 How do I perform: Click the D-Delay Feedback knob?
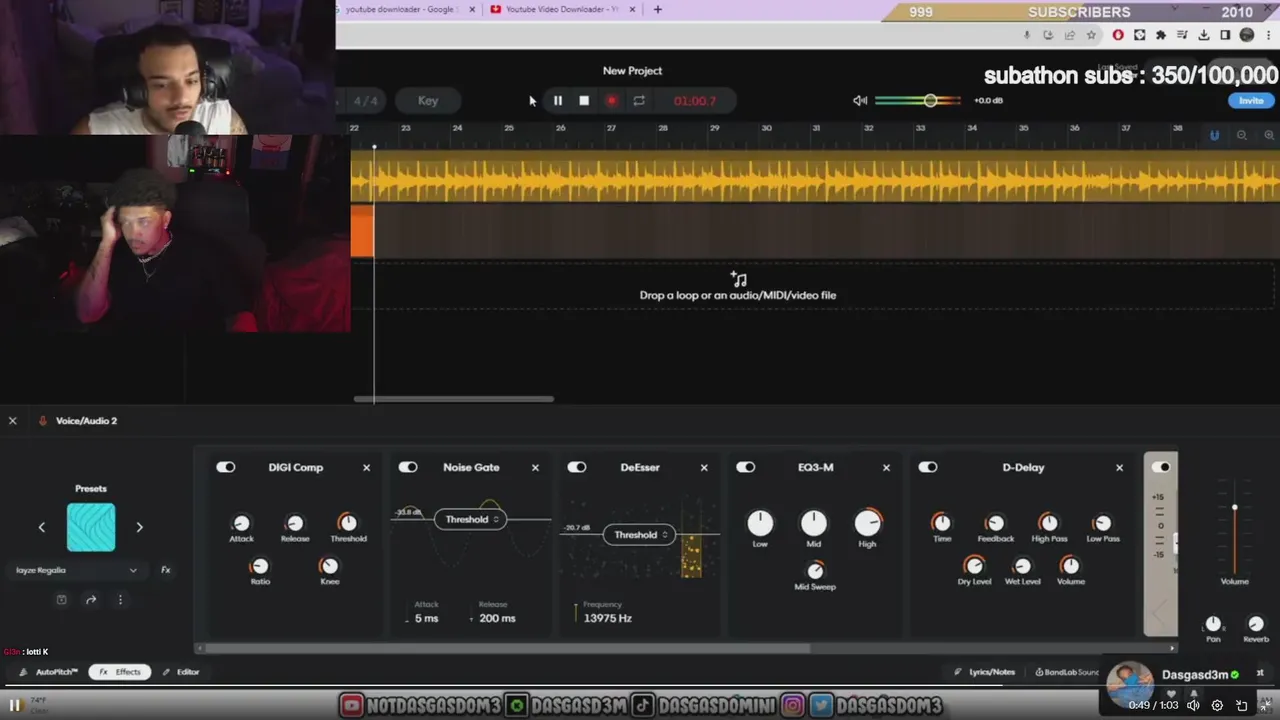[995, 523]
